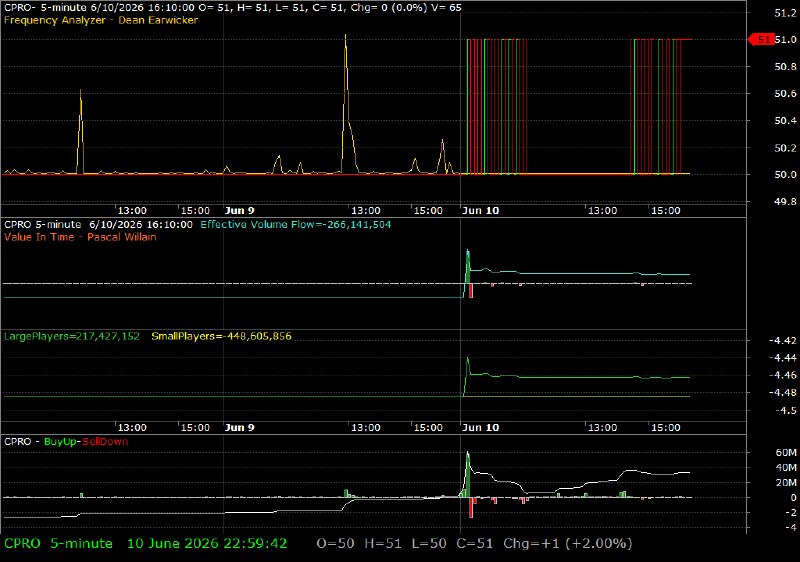Click the -4.5 axis label
Viewport: 800px width, 562px height.
pyautogui.click(x=785, y=411)
